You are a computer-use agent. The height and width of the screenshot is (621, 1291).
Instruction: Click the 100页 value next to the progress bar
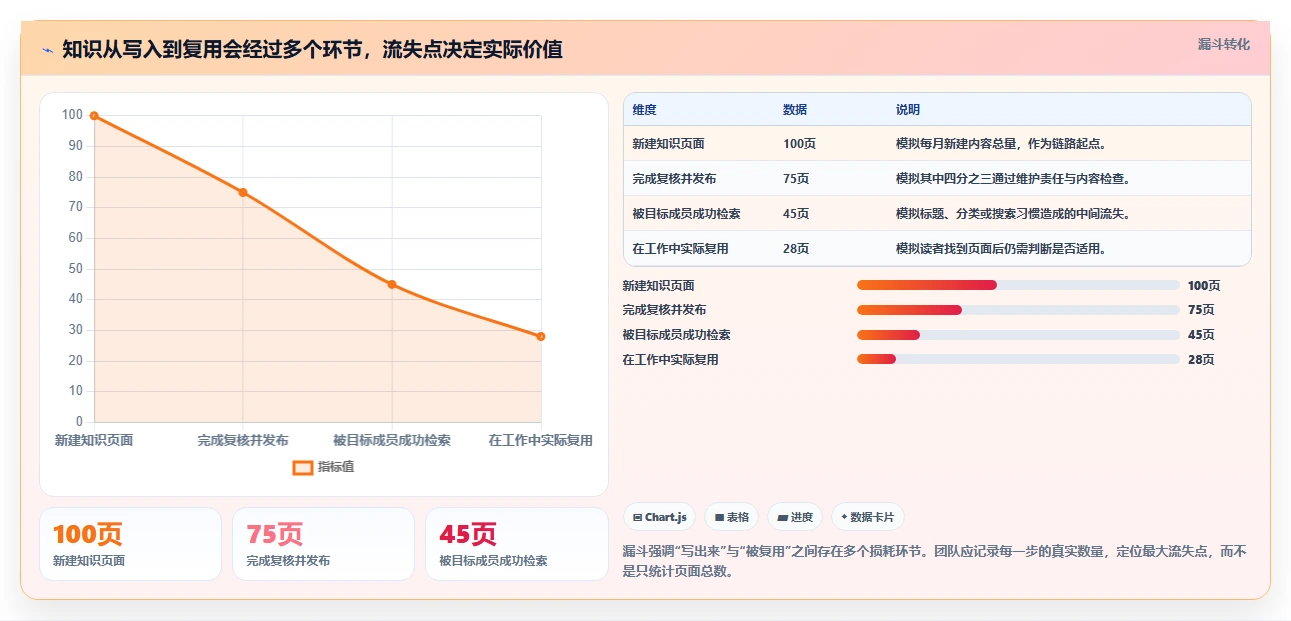[x=1204, y=286]
